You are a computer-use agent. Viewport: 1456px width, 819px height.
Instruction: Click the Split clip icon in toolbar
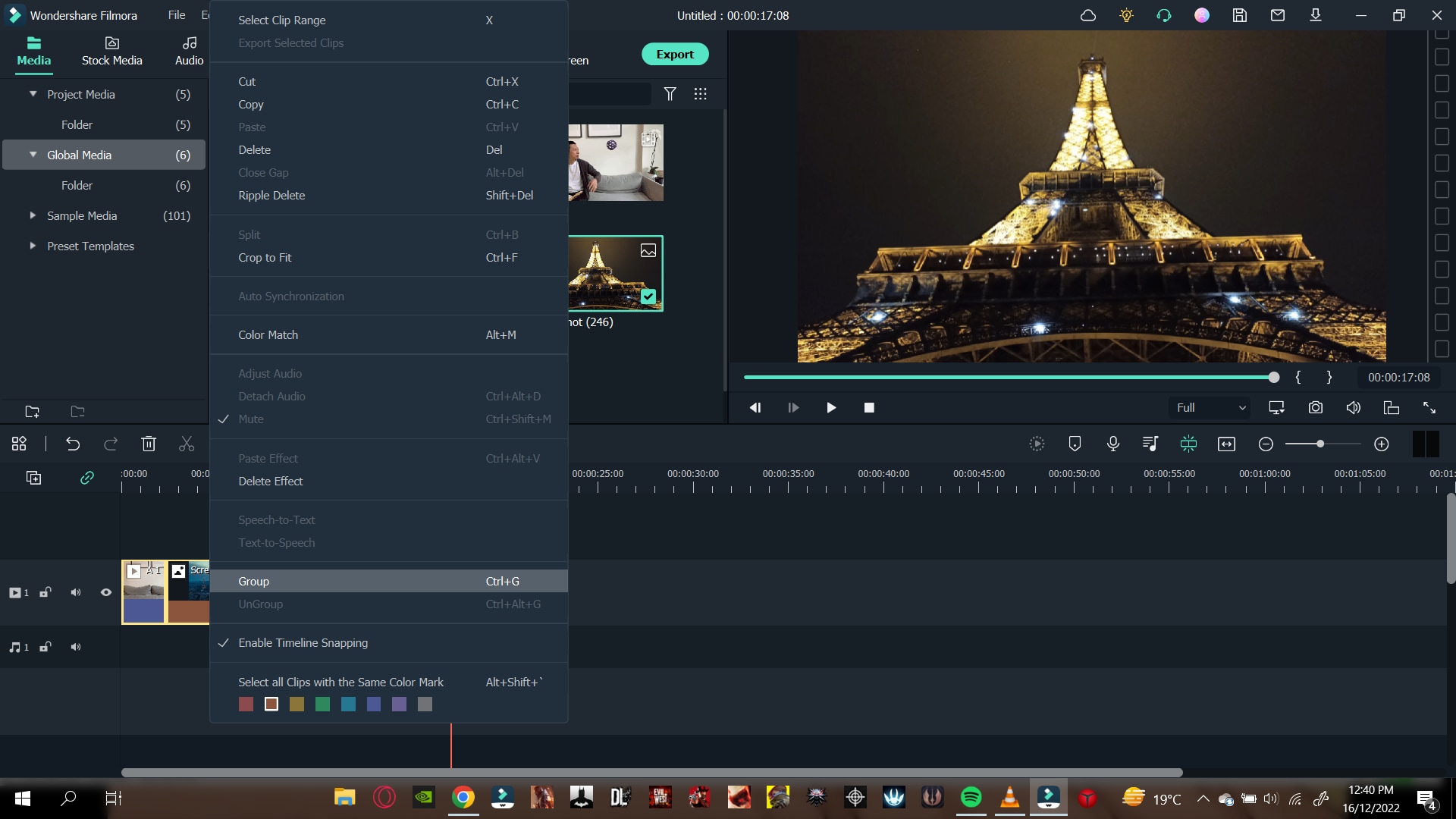click(186, 444)
